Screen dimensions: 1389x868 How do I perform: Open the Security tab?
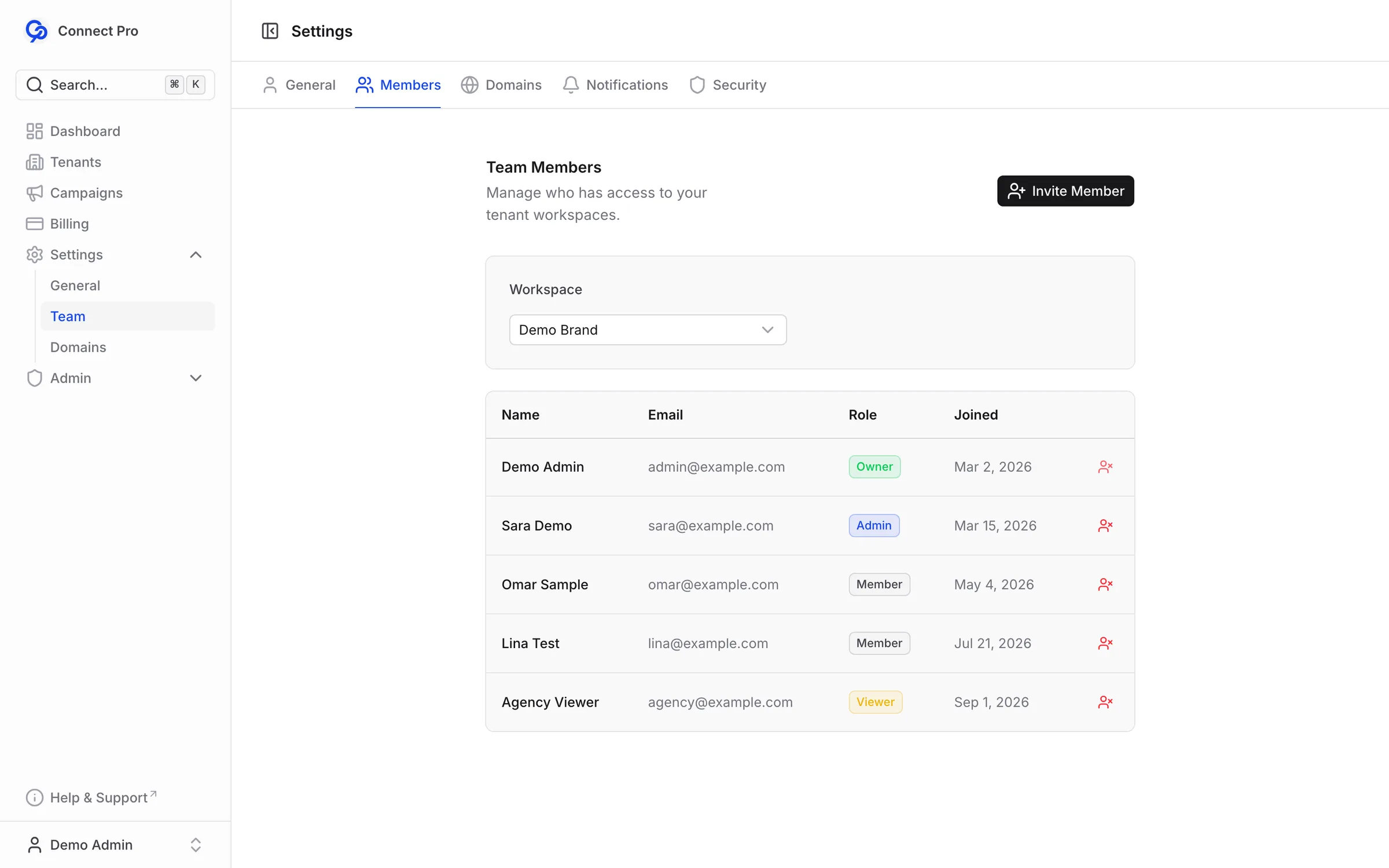coord(727,85)
